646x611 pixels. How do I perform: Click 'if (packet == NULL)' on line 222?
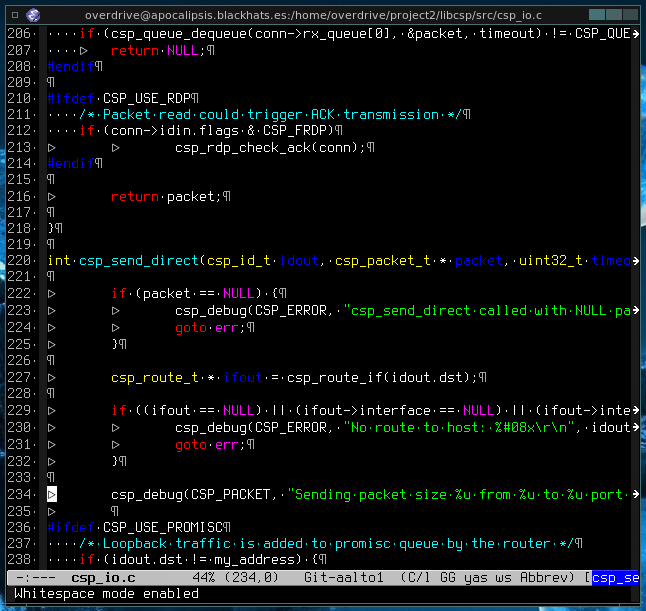pos(187,294)
